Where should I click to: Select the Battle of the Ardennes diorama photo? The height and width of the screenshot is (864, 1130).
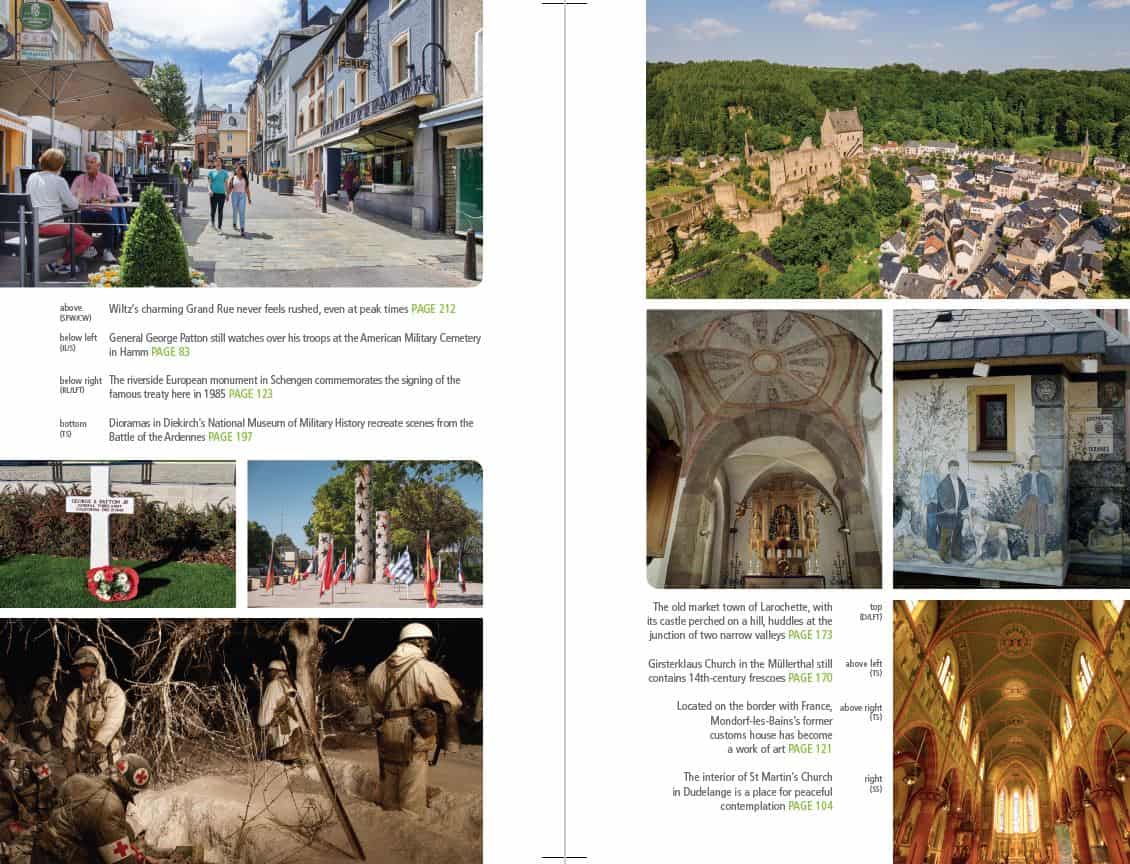[x=241, y=740]
